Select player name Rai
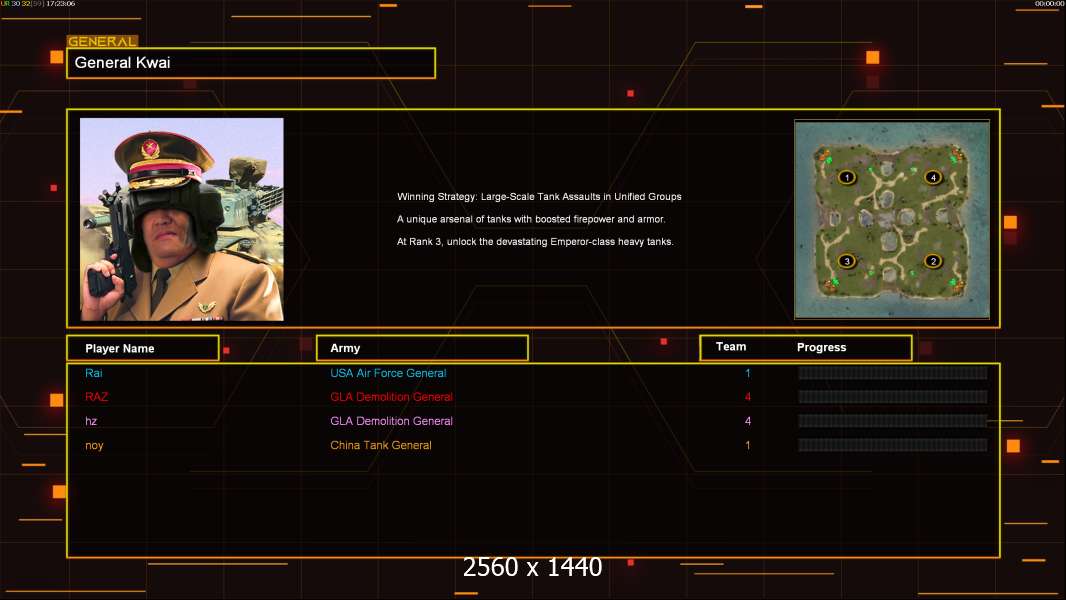Image resolution: width=1066 pixels, height=600 pixels. (94, 373)
